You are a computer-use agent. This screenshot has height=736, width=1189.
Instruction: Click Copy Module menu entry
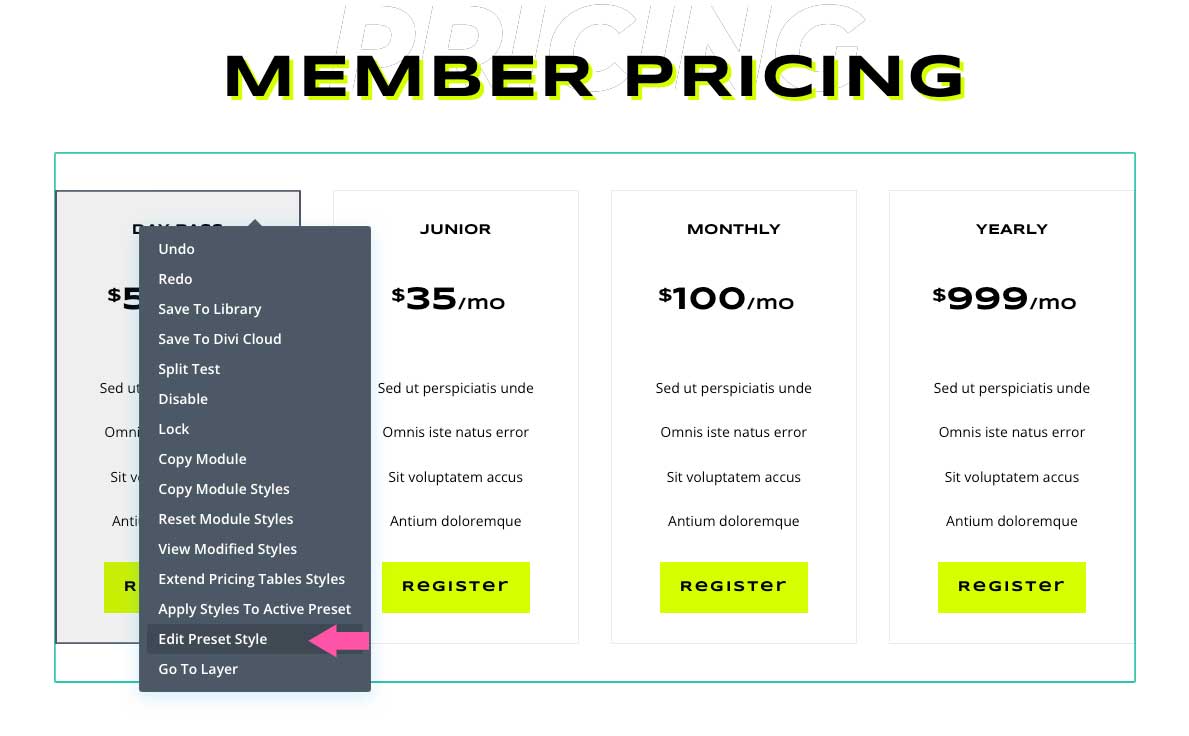click(202, 459)
